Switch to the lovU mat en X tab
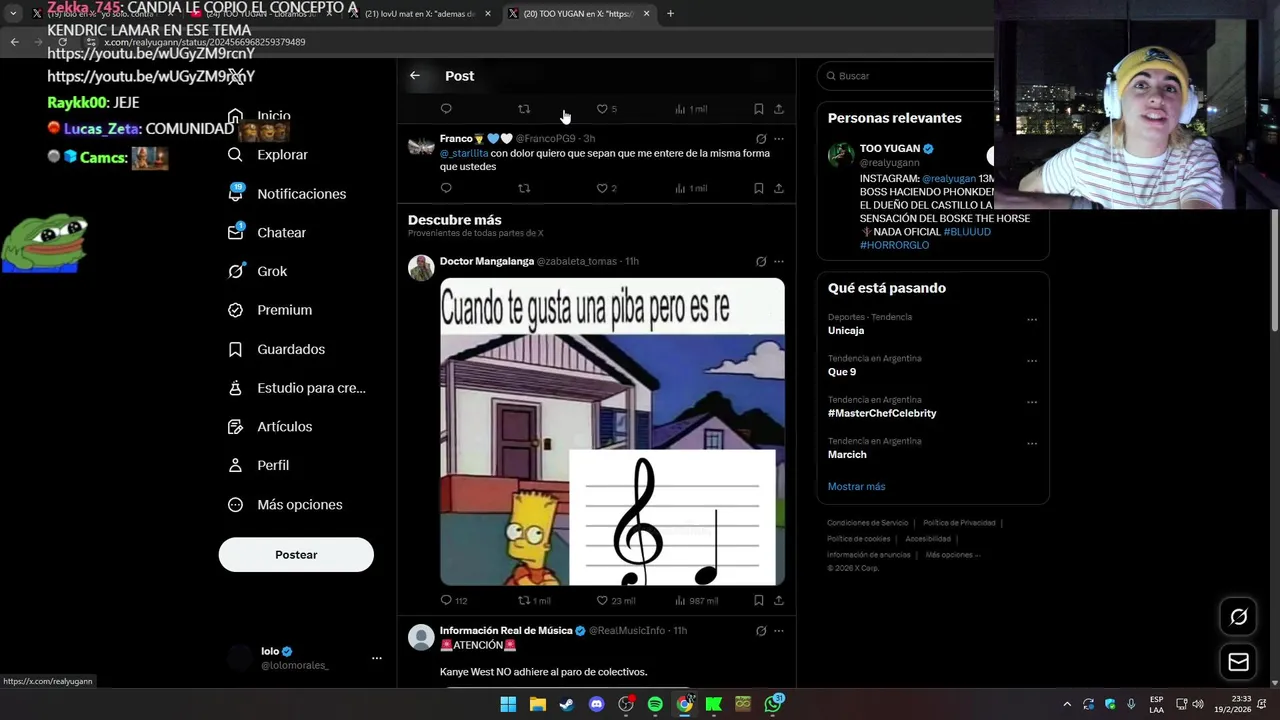This screenshot has width=1280, height=720. point(420,14)
